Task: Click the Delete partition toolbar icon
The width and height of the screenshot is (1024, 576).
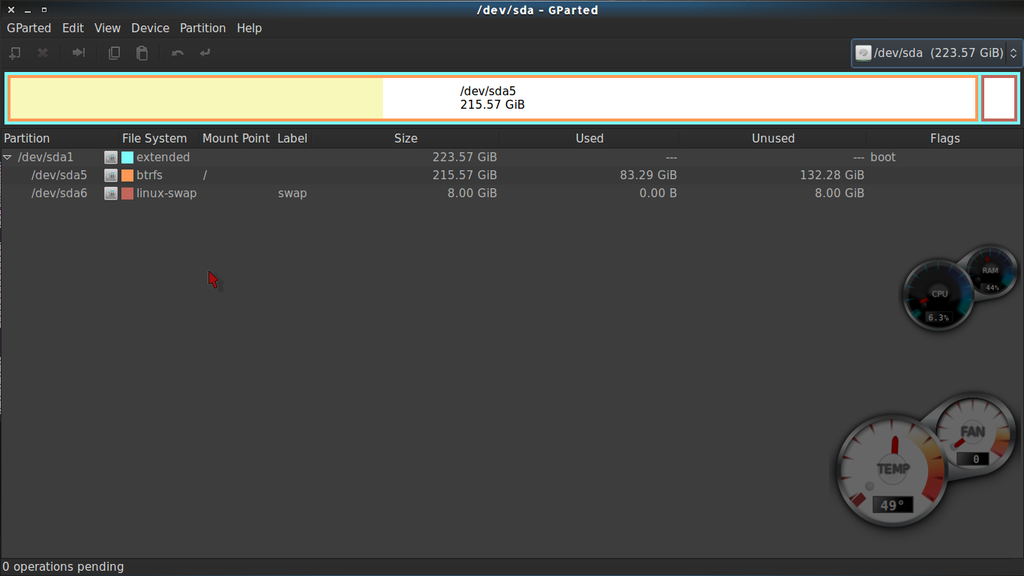Action: pyautogui.click(x=42, y=53)
